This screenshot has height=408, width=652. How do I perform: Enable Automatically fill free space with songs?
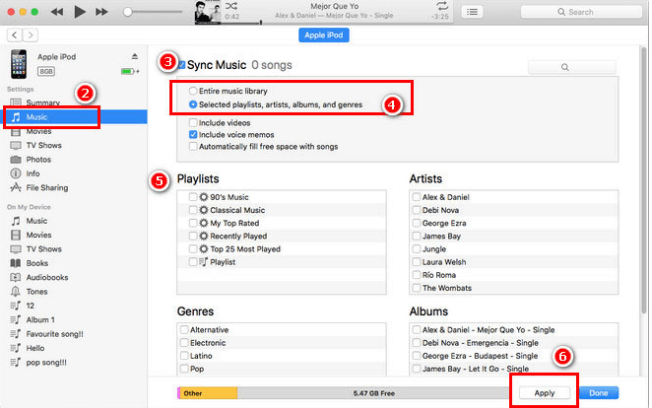[193, 146]
